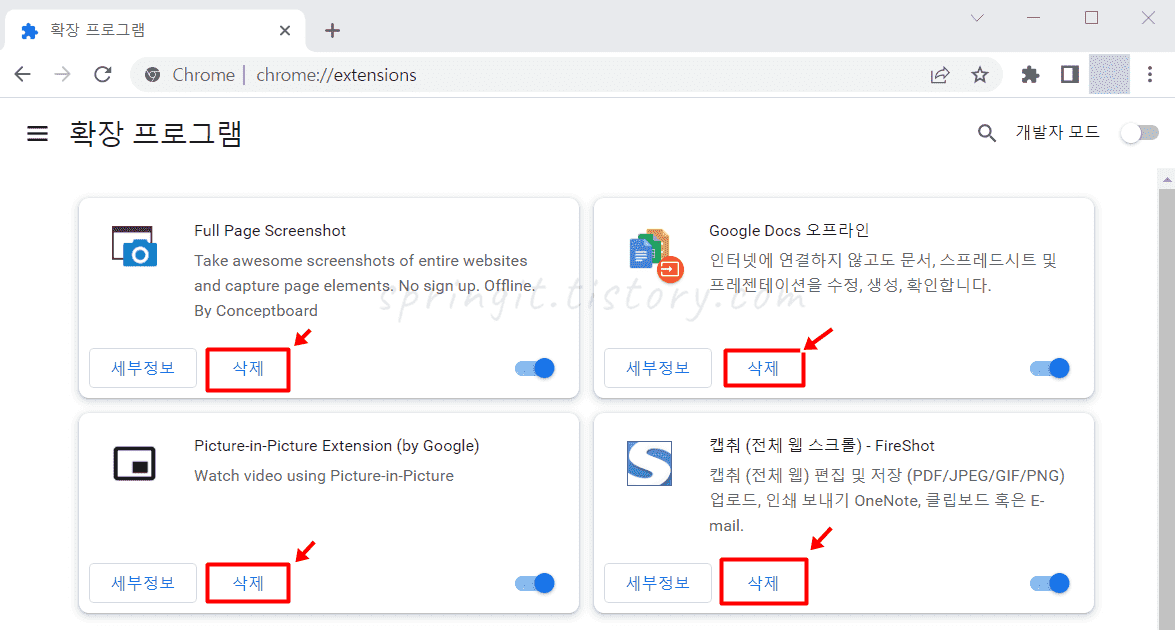Share this page via share icon
The image size is (1175, 630).
click(940, 75)
